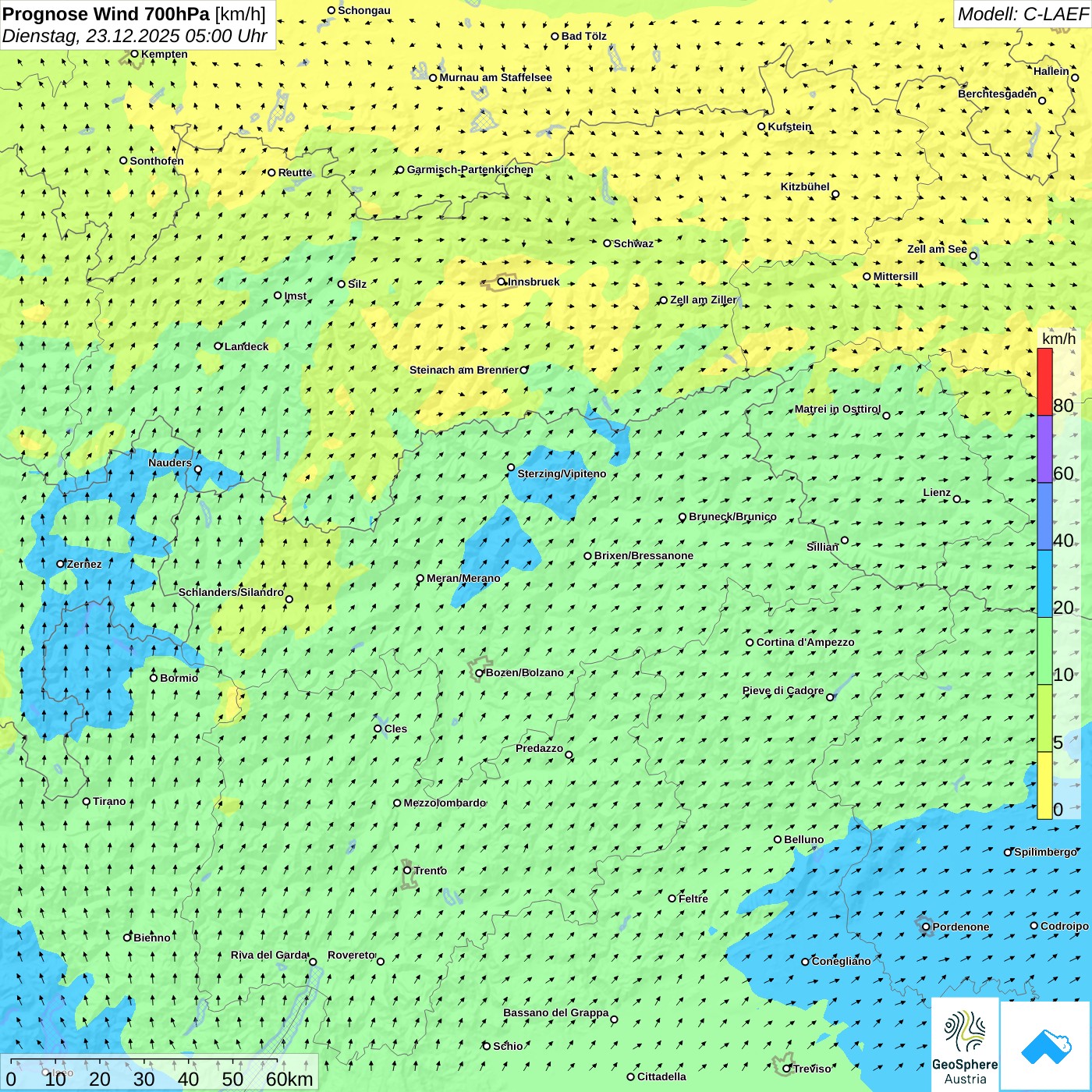Click the Riva del Garda marker circle
This screenshot has height=1092, width=1092.
[313, 962]
